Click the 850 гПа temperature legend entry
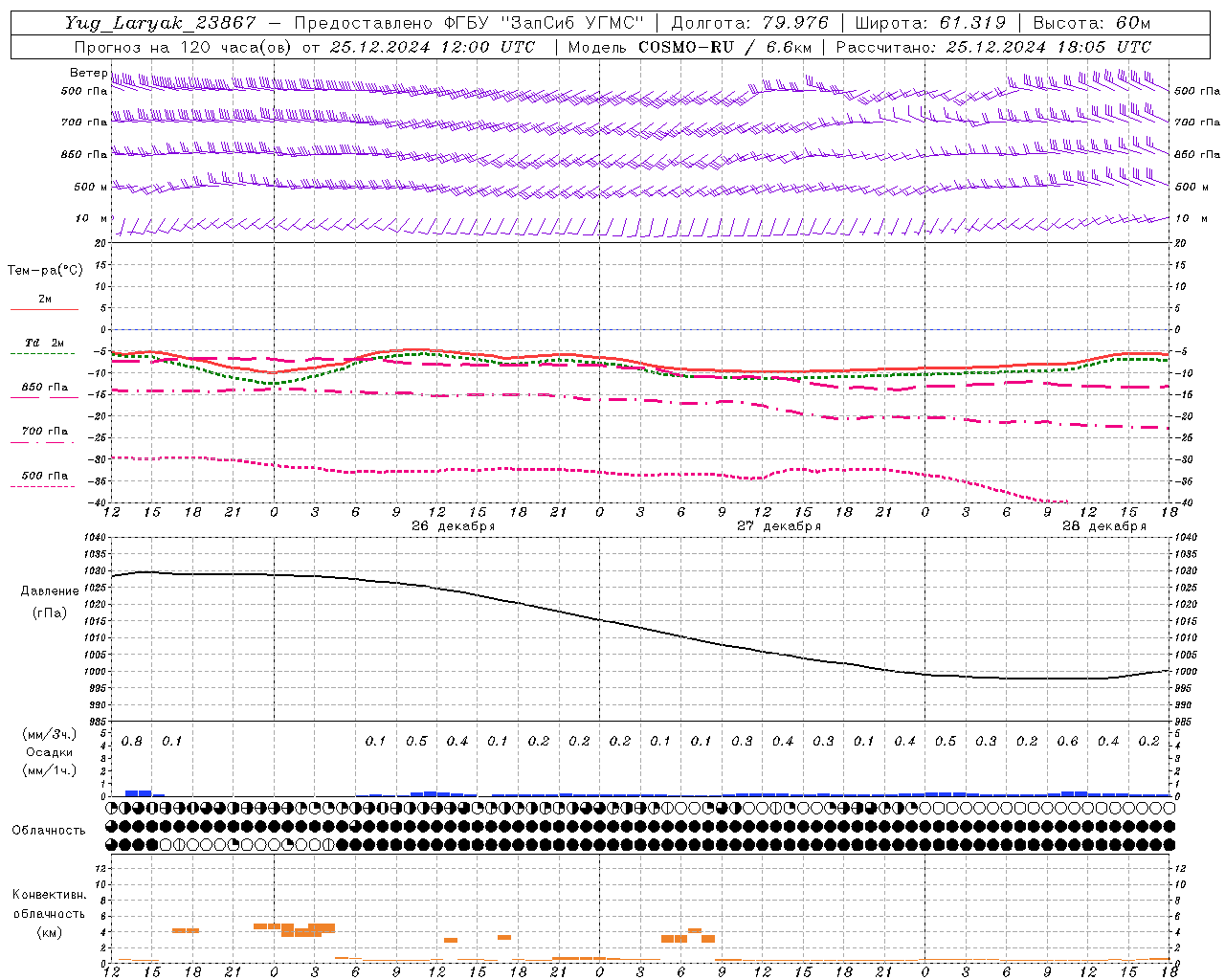Viewport: 1225px width, 980px height. (45, 388)
